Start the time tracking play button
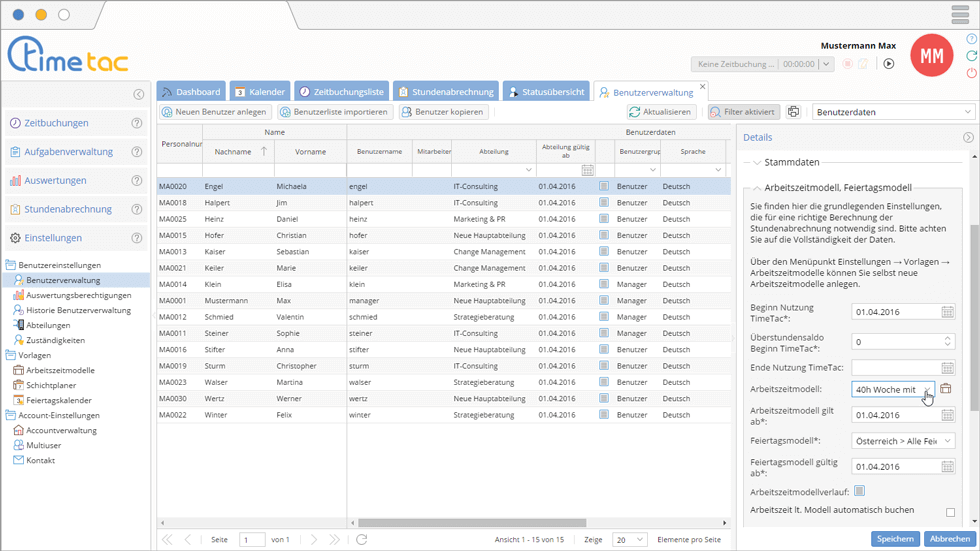 [x=888, y=64]
